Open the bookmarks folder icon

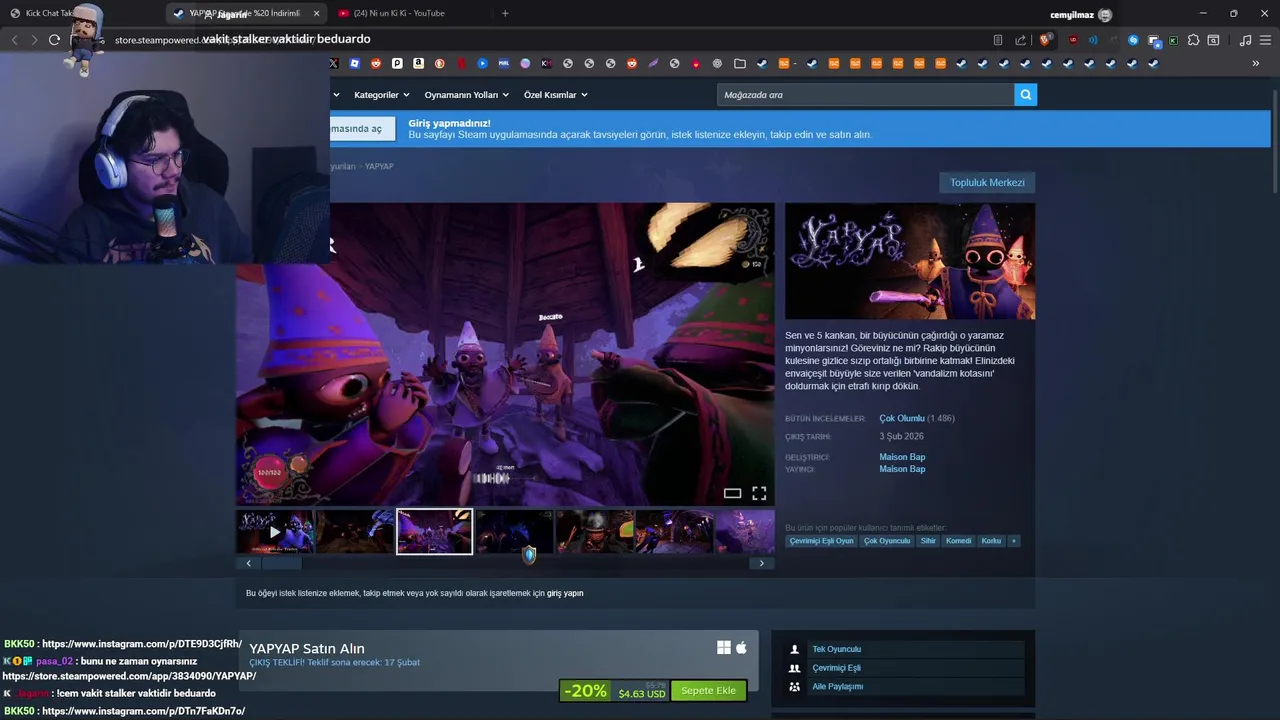pos(740,63)
